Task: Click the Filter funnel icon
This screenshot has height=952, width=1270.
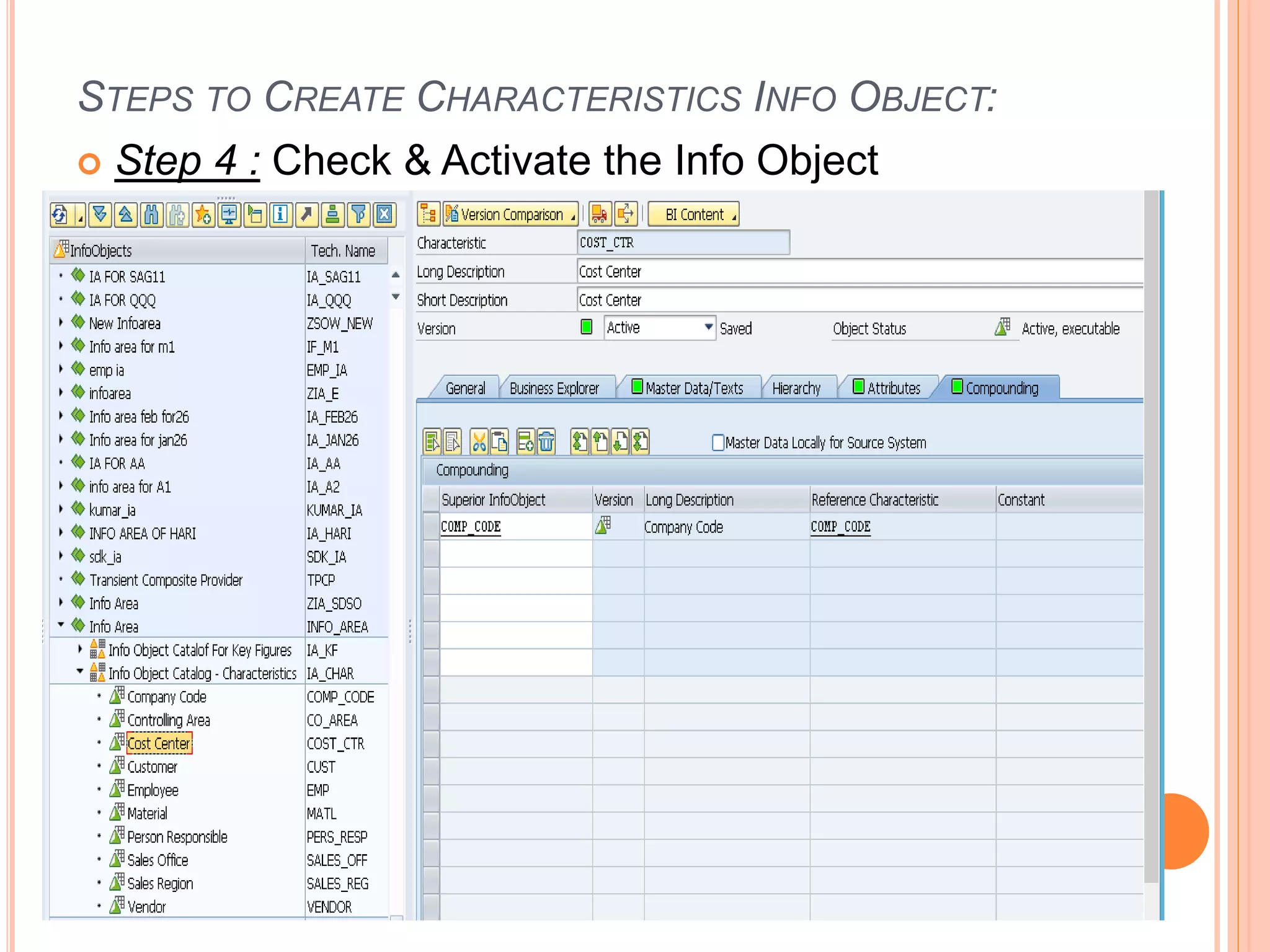Action: click(x=359, y=215)
